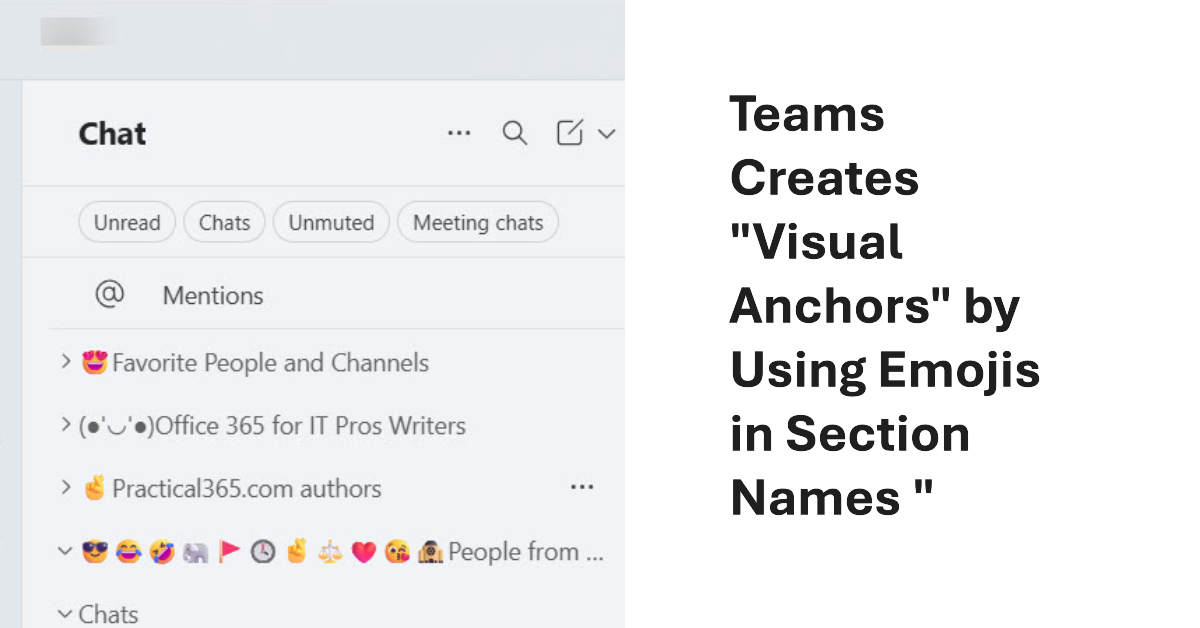Collapse the People from section chevron
The height and width of the screenshot is (628, 1200).
point(64,551)
